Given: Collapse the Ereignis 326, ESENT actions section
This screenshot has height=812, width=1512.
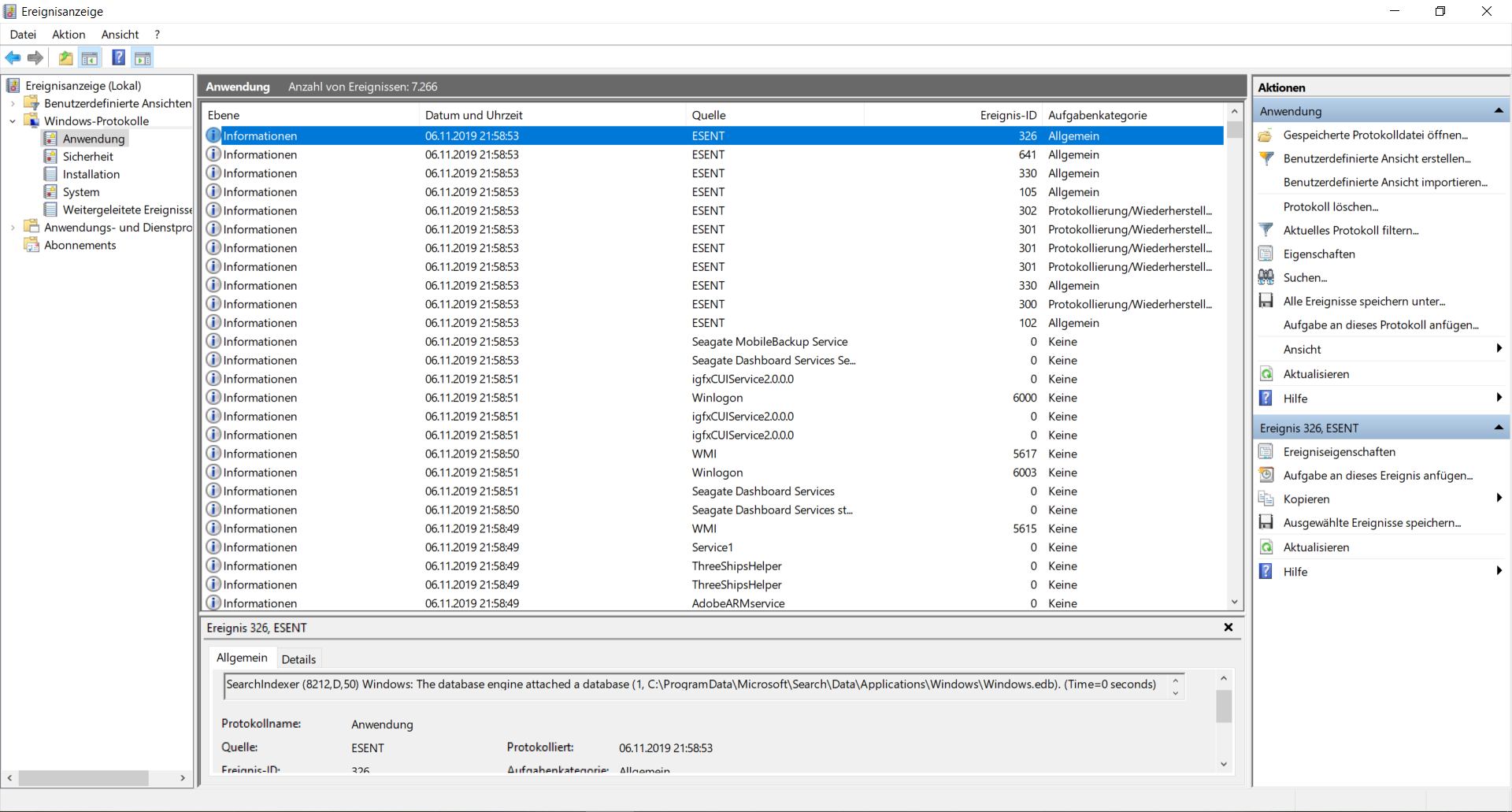Looking at the screenshot, I should click(x=1499, y=428).
